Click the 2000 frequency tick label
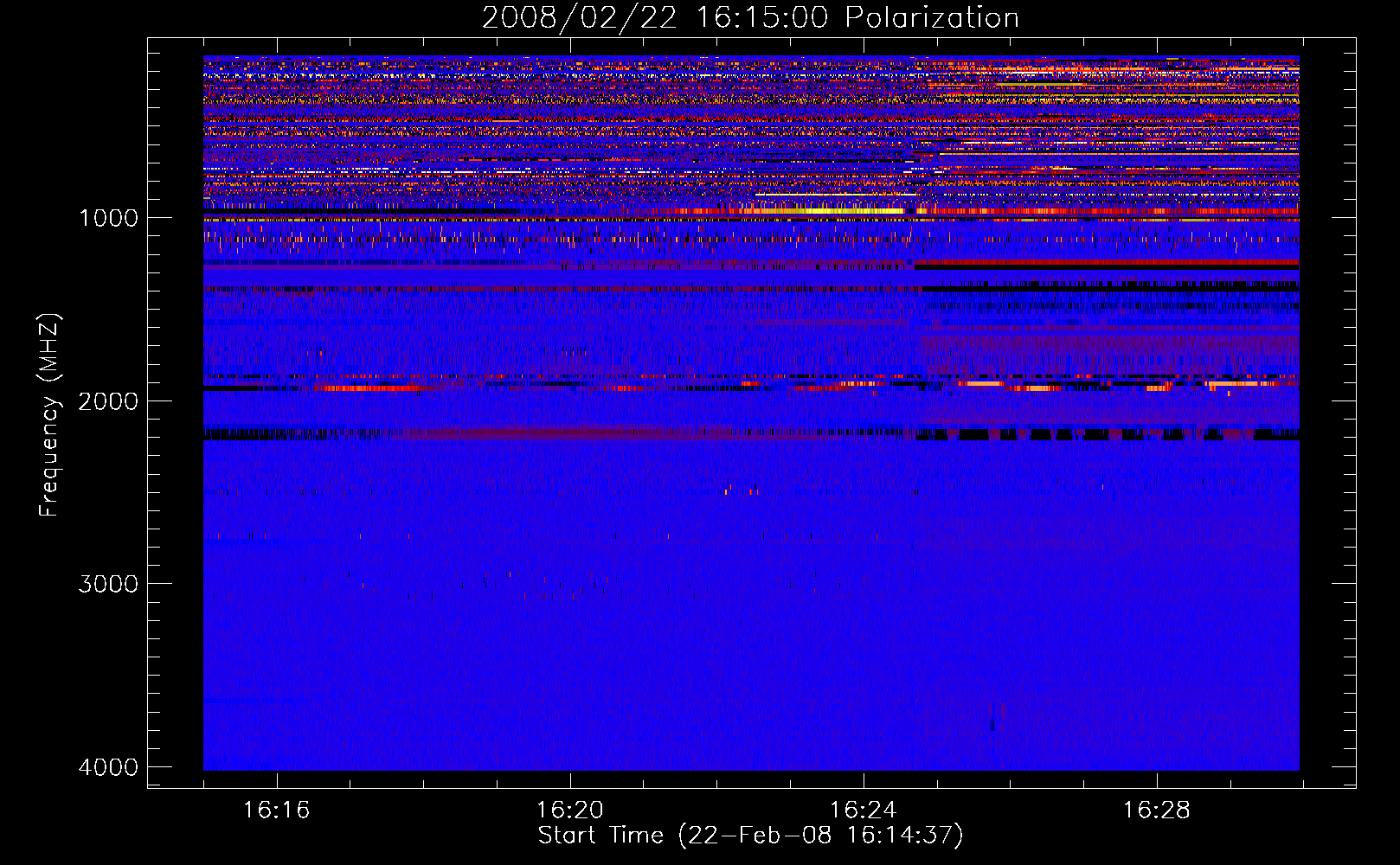The image size is (1400, 865). click(108, 400)
